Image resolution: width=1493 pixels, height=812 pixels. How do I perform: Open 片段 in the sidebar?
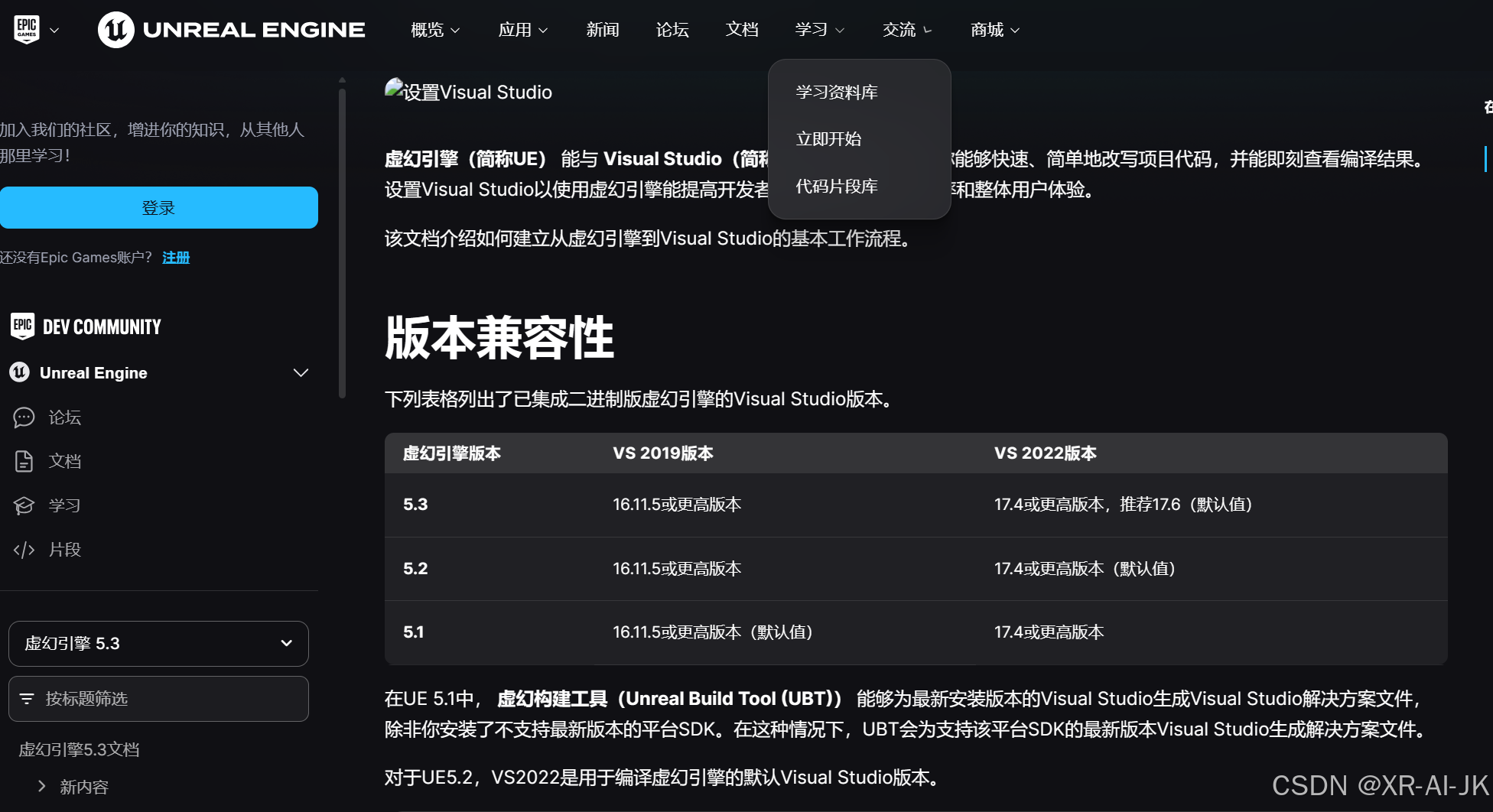65,550
